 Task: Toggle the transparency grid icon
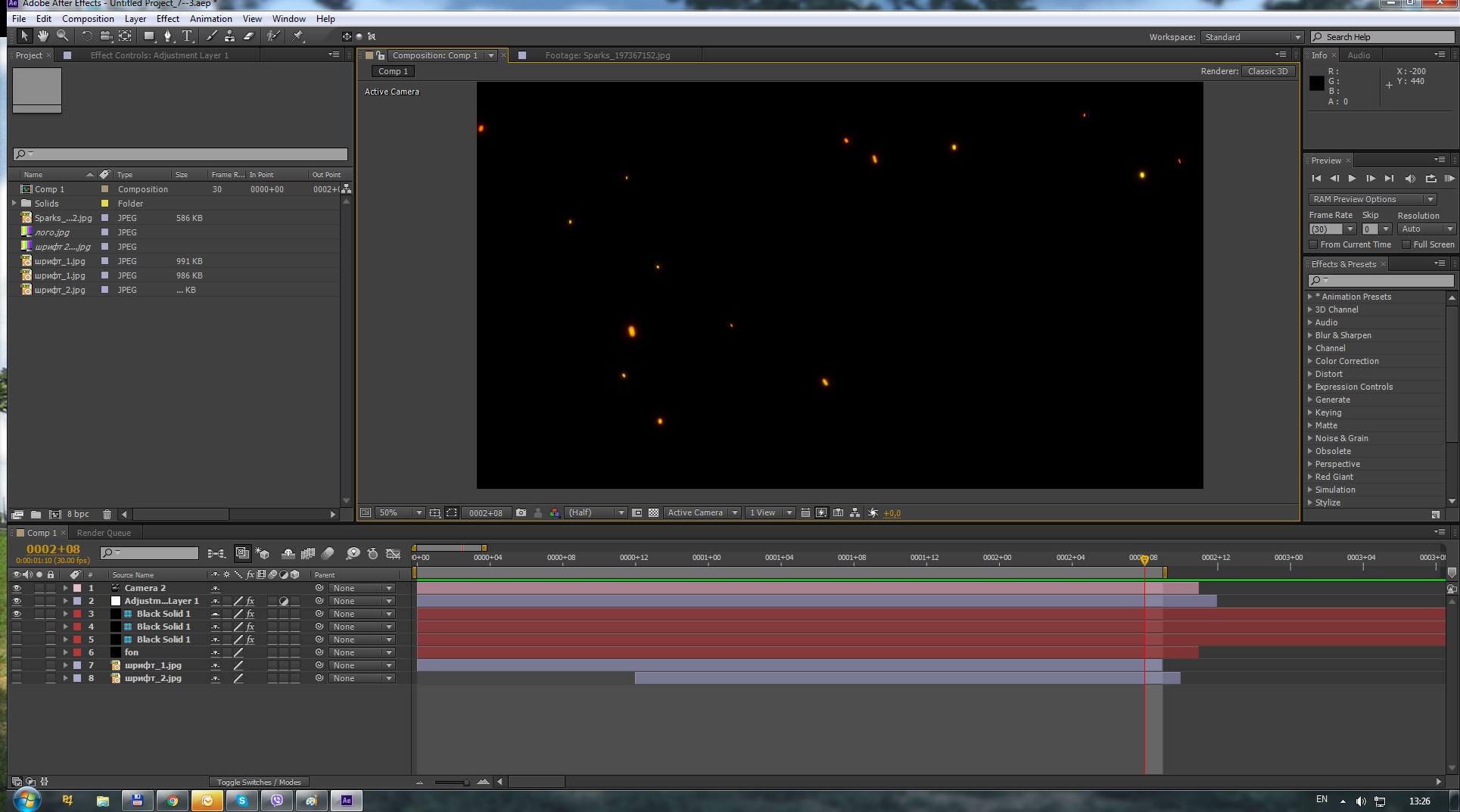point(653,512)
